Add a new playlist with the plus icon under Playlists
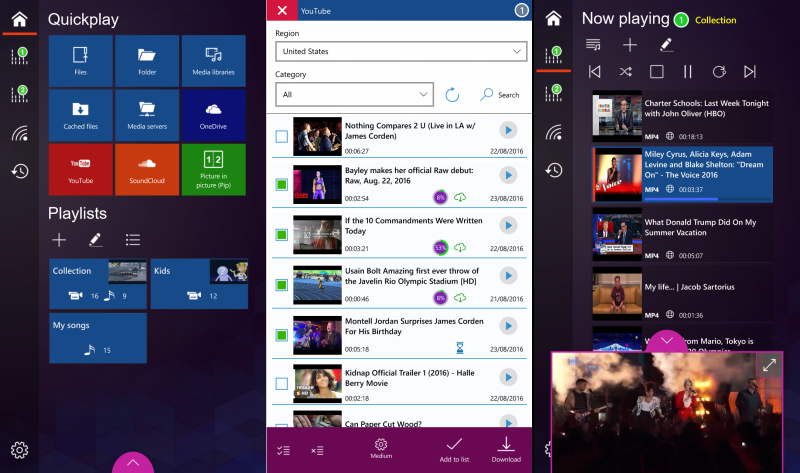Viewport: 800px width, 473px height. tap(59, 240)
